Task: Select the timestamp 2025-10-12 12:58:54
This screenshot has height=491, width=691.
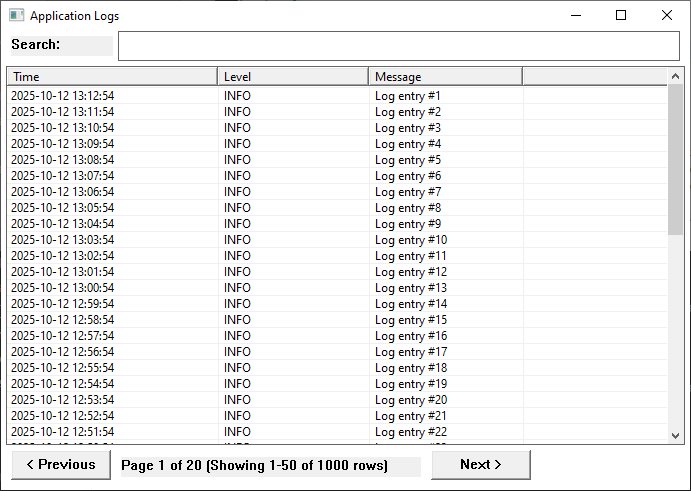Action: (63, 320)
